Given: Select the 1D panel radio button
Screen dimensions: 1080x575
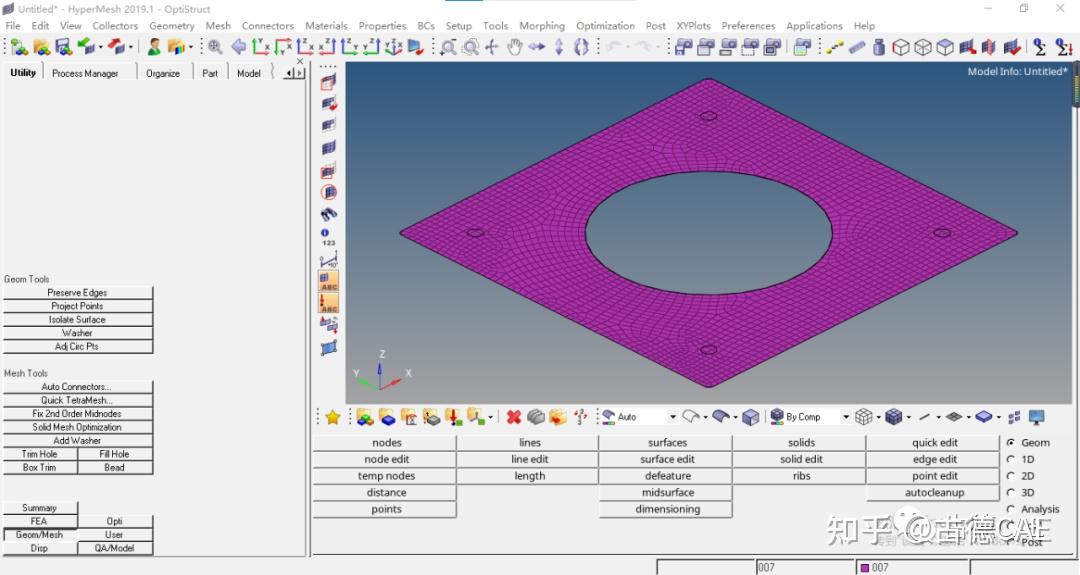Looking at the screenshot, I should click(1011, 459).
